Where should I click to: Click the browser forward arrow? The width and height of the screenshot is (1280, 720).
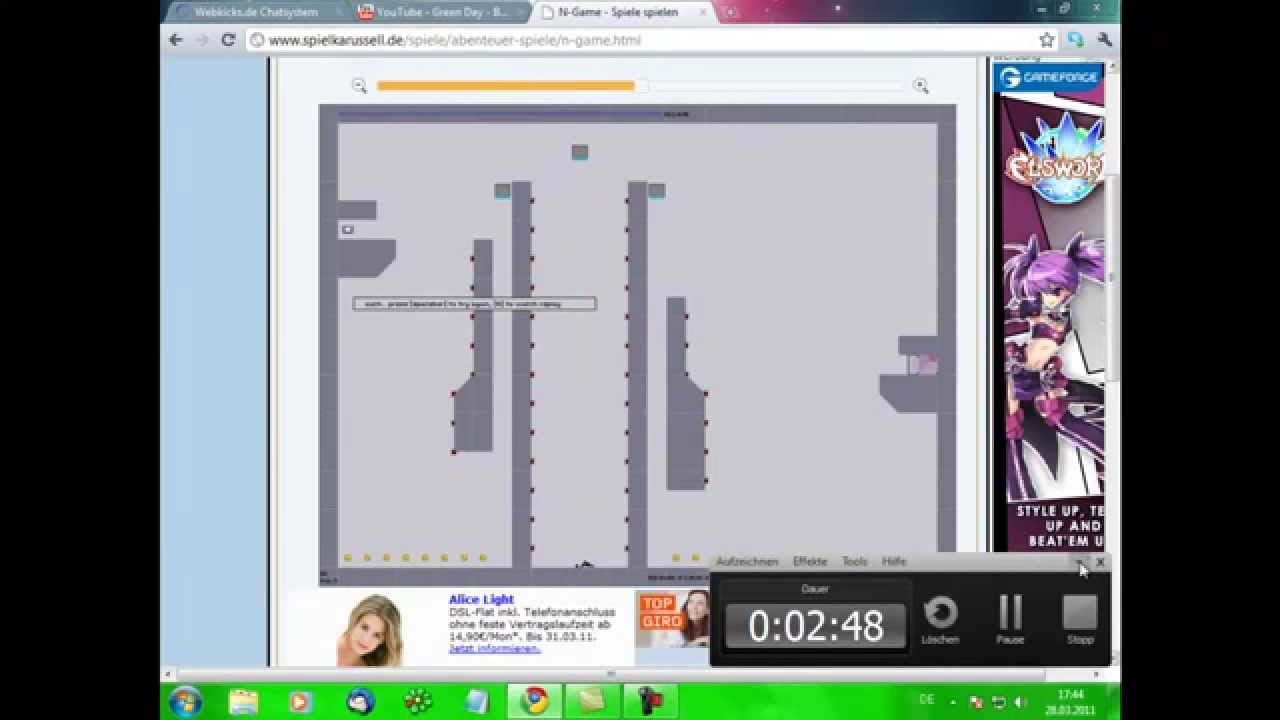pos(202,40)
